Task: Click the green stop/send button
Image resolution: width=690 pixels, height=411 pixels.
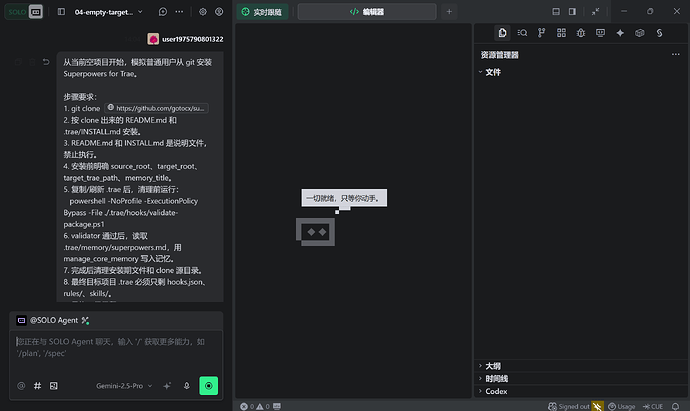Action: (x=209, y=386)
